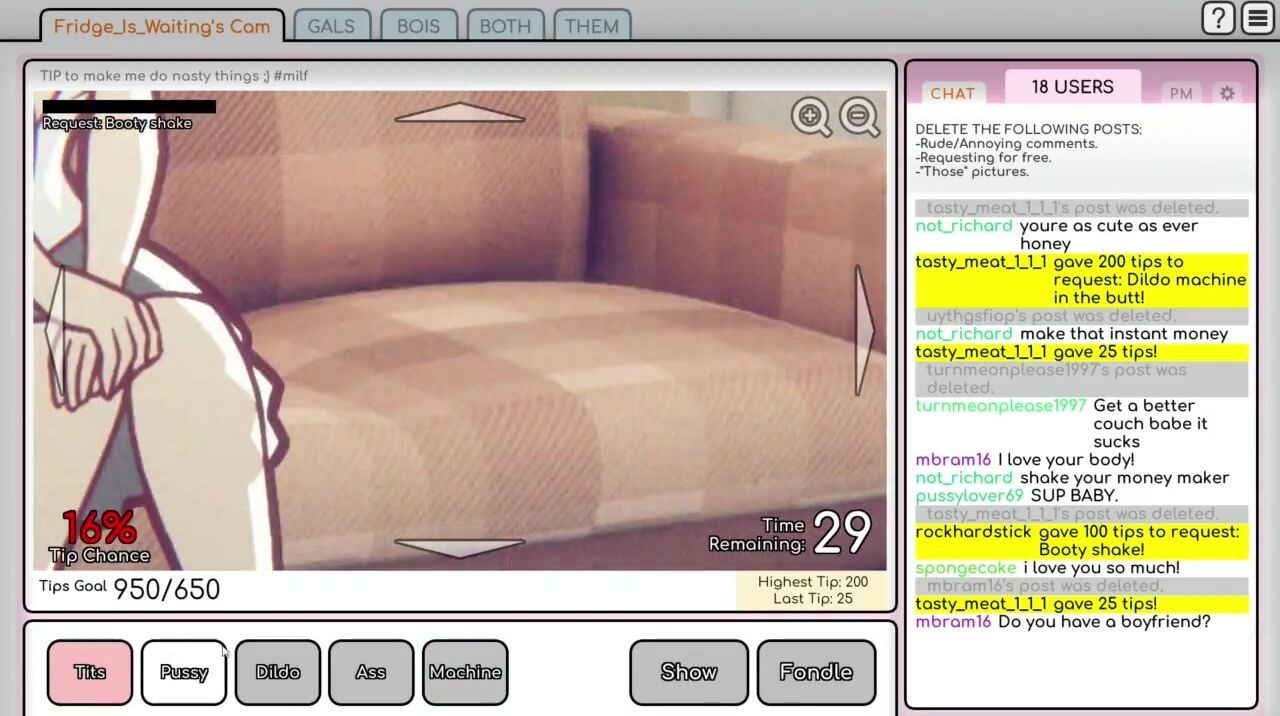Click mbram16's "Do you have a boyfriend?" message
1280x716 pixels.
(x=1103, y=622)
